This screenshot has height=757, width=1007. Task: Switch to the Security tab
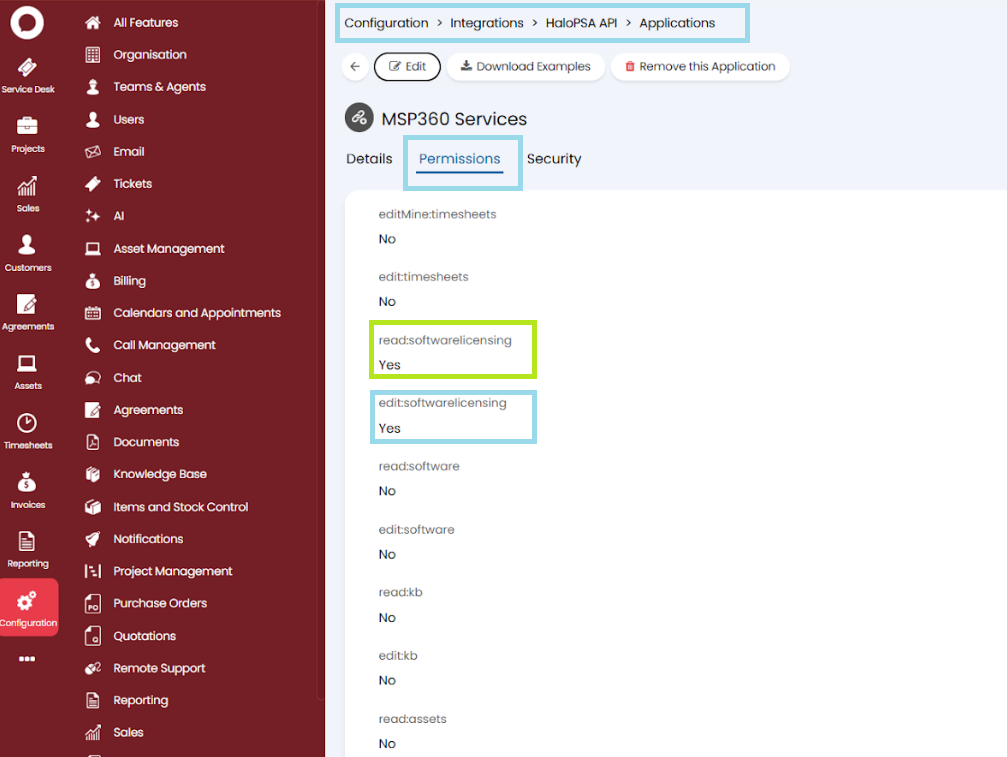pyautogui.click(x=554, y=159)
